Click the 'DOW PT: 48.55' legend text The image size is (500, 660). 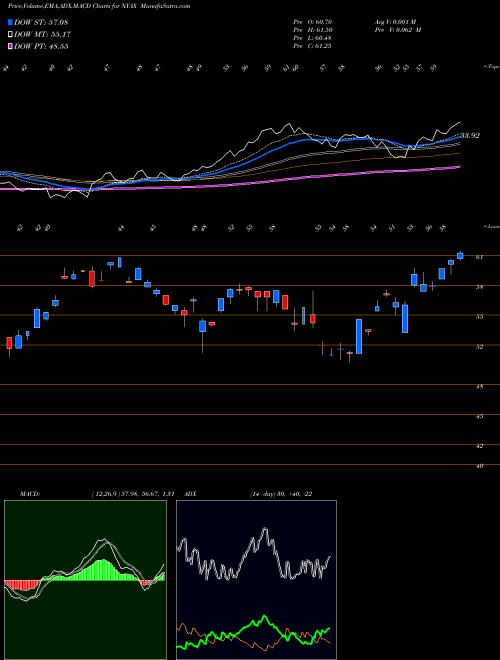tap(41, 47)
